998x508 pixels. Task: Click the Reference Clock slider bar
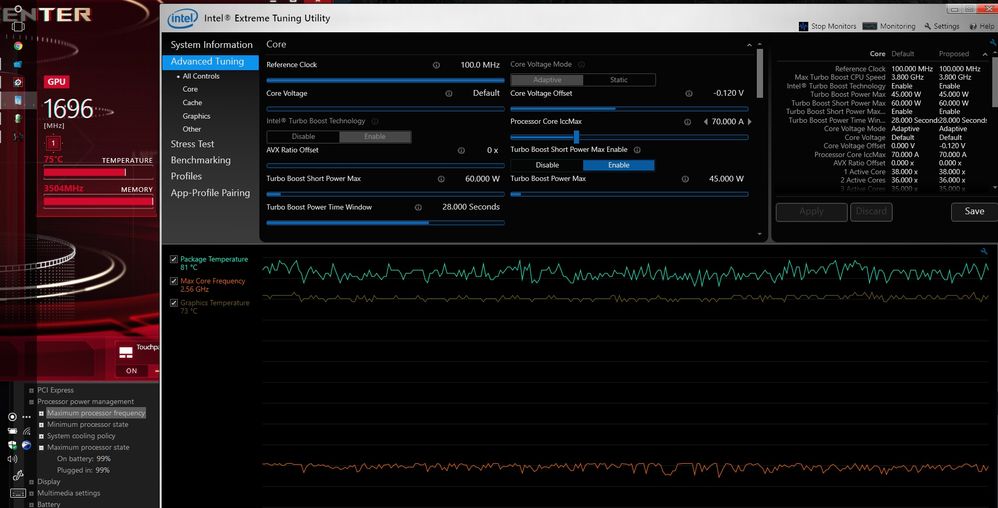point(385,80)
